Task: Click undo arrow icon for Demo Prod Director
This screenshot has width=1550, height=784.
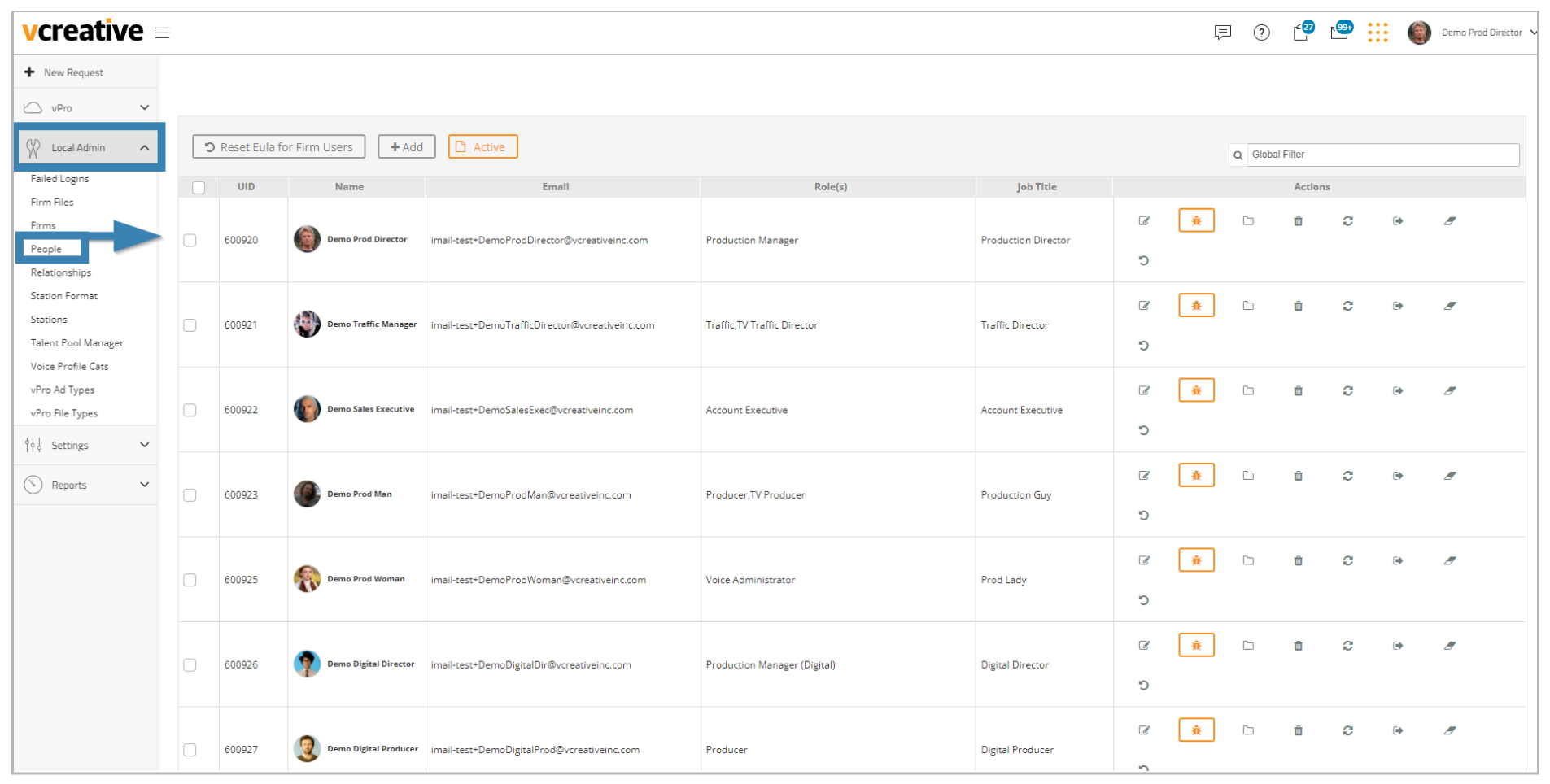Action: [1143, 261]
